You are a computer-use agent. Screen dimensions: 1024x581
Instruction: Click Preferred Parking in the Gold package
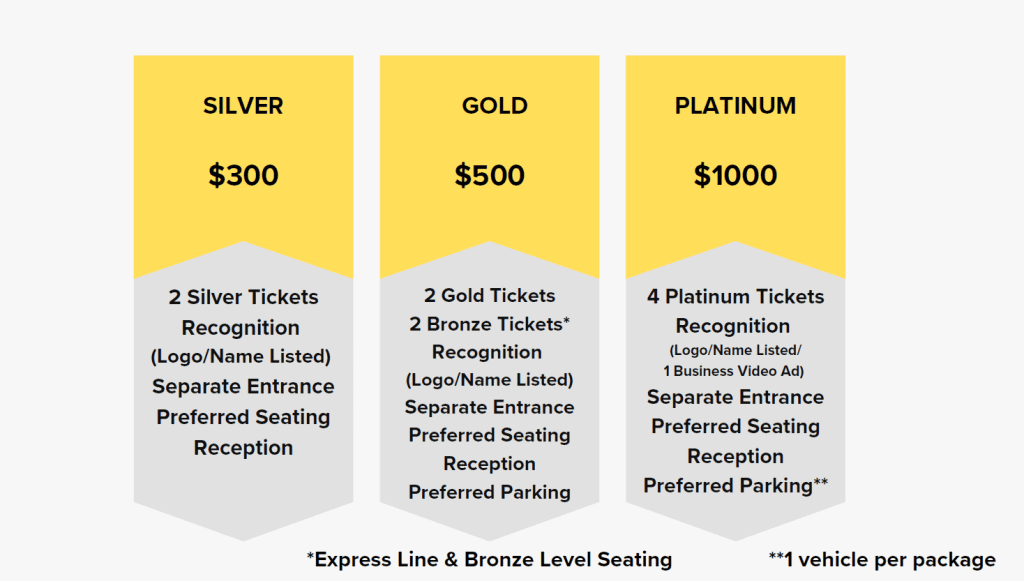pos(489,492)
